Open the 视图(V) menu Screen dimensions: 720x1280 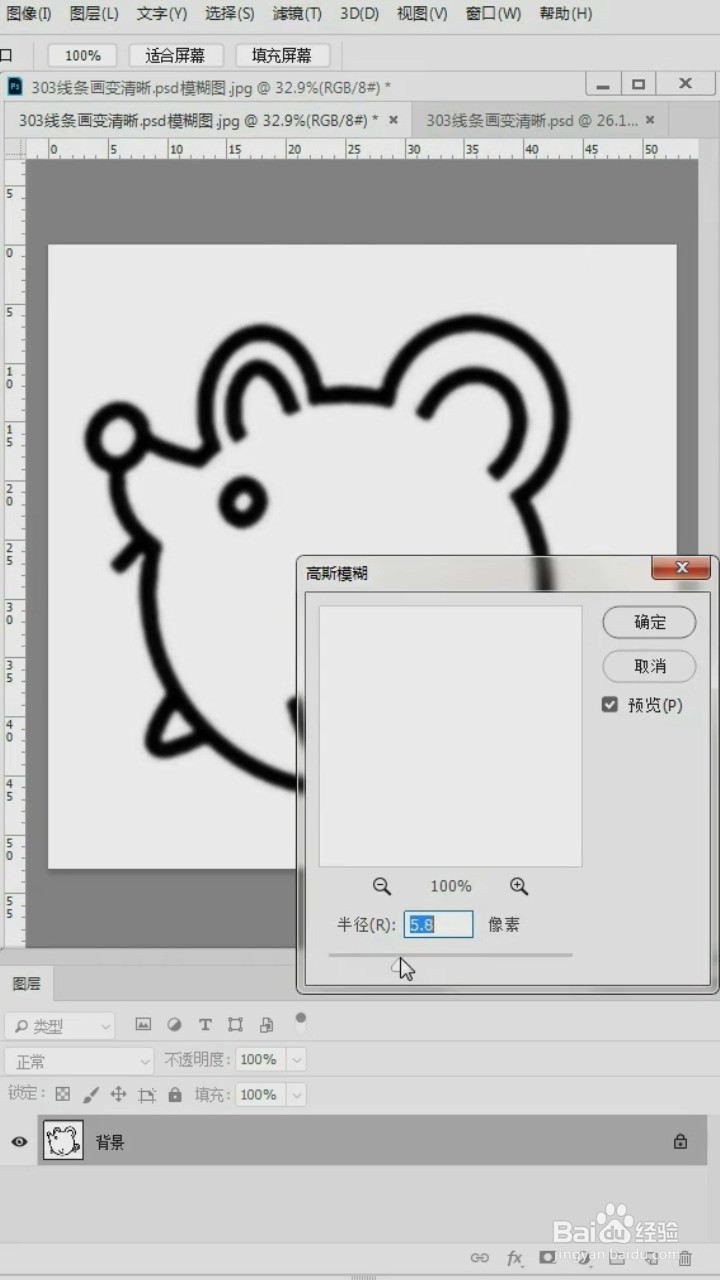click(x=422, y=14)
